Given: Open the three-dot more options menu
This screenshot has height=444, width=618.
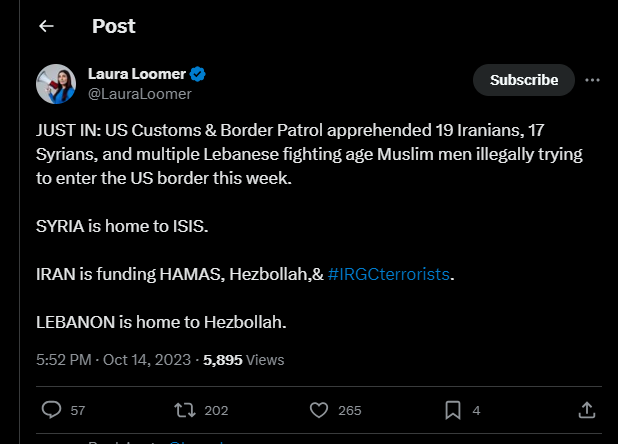Looking at the screenshot, I should point(592,80).
